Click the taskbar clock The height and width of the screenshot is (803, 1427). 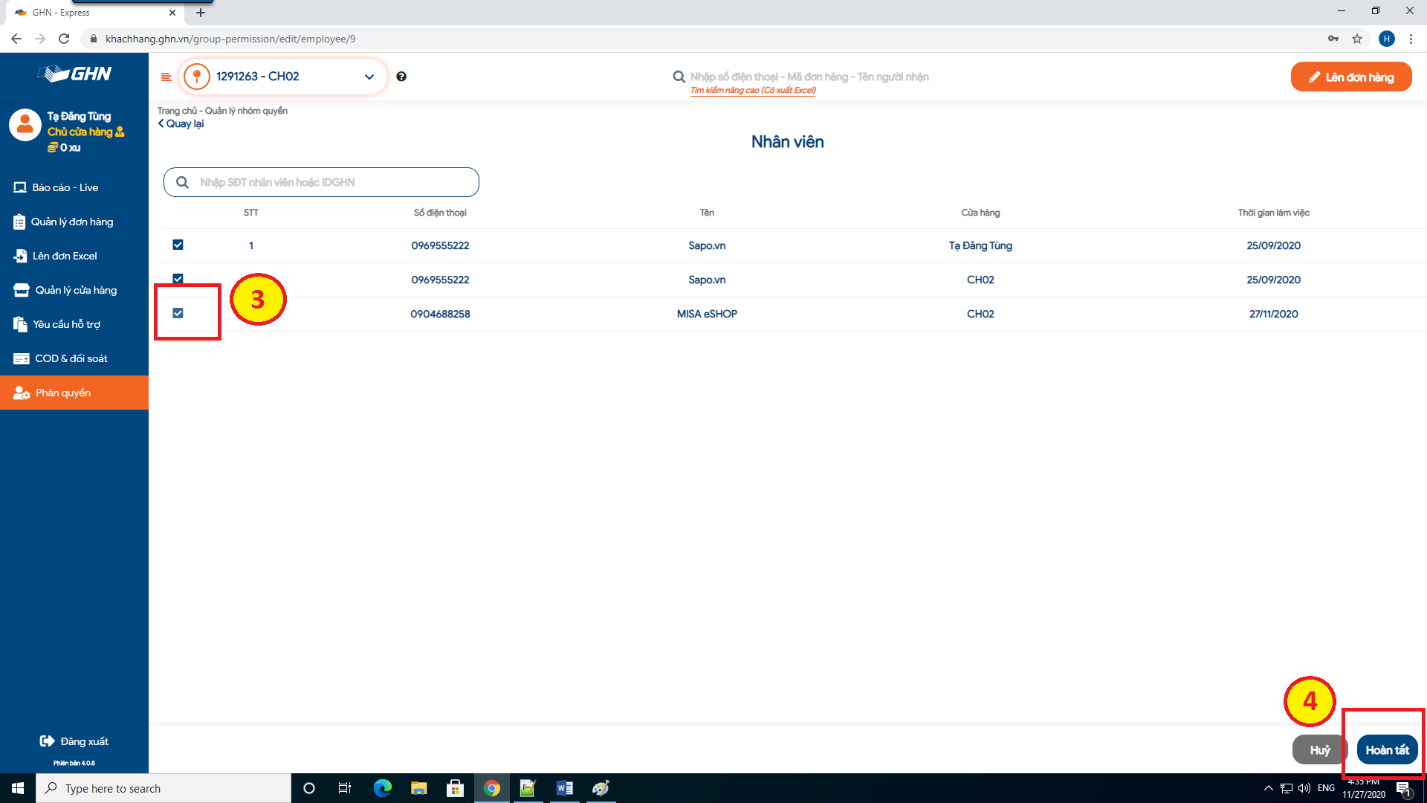point(1364,788)
